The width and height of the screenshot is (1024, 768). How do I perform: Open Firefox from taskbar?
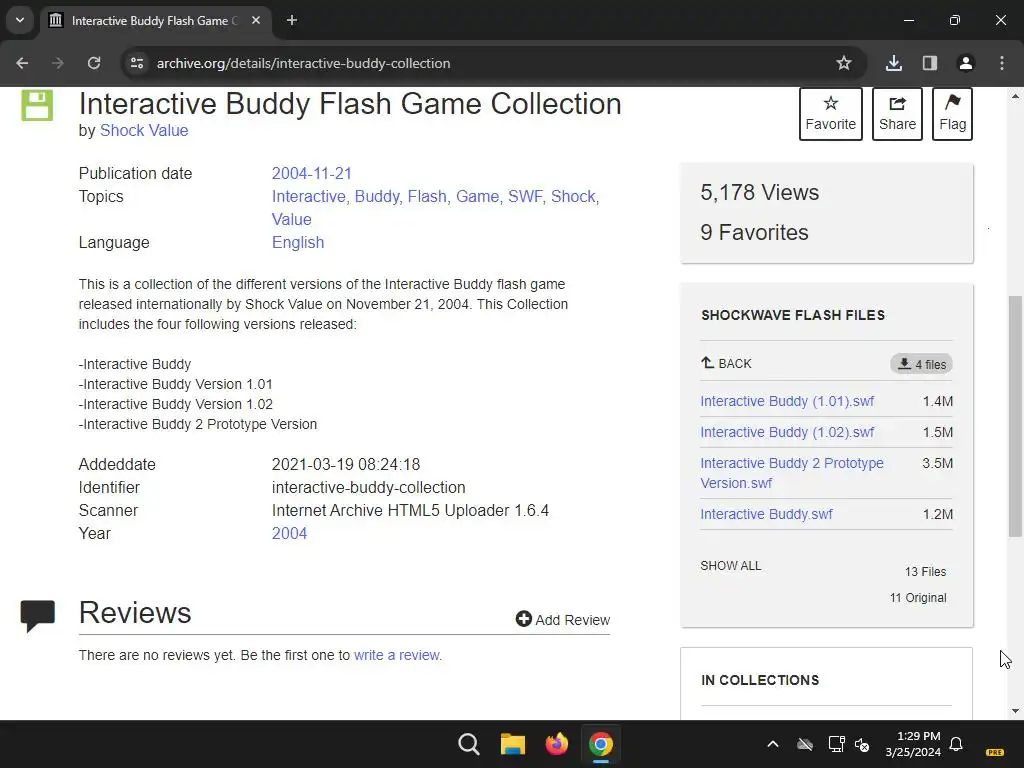[x=556, y=744]
